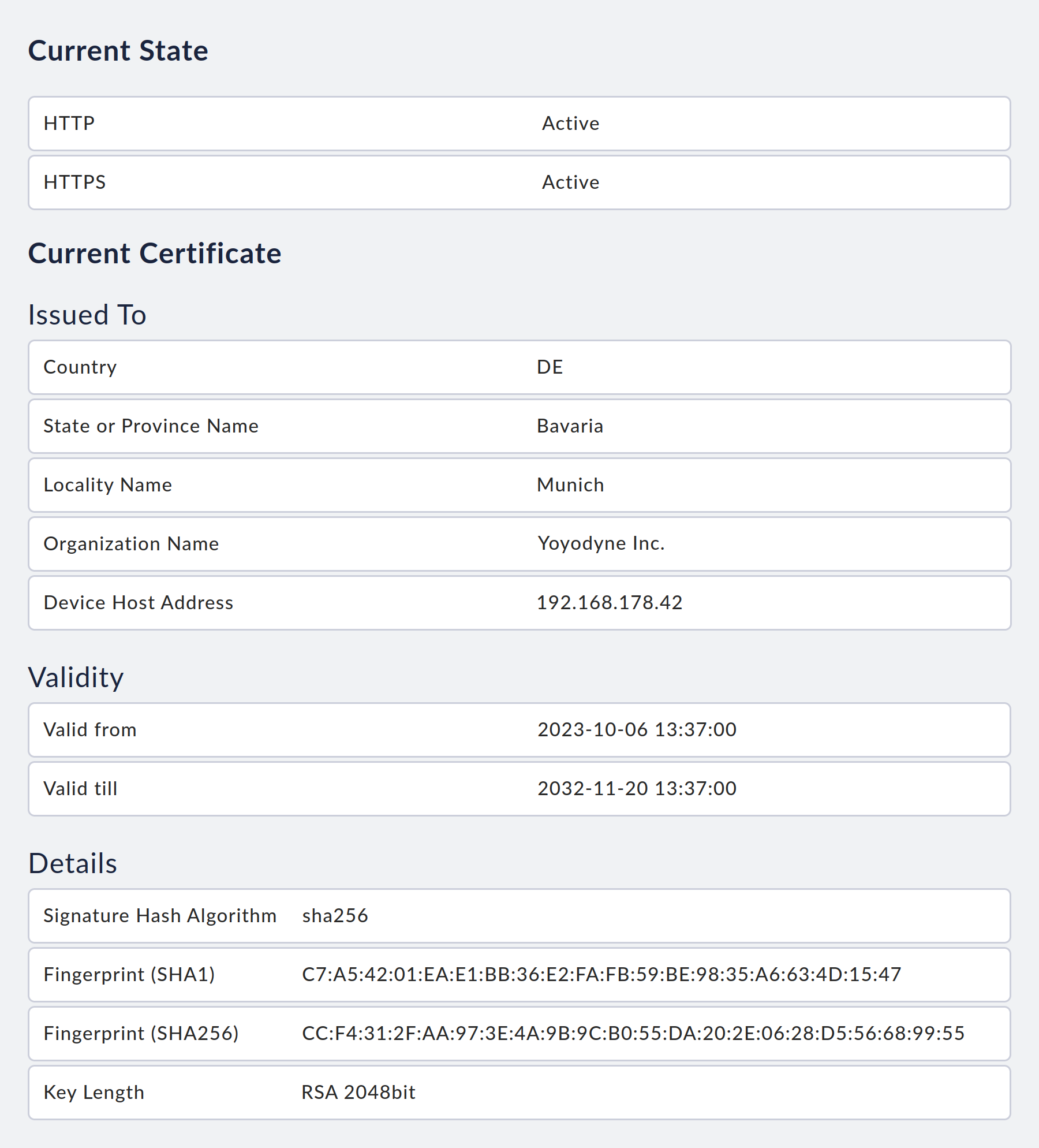The image size is (1039, 1148).
Task: Click the date 2023-10-06 13:37:00
Action: pyautogui.click(x=637, y=730)
